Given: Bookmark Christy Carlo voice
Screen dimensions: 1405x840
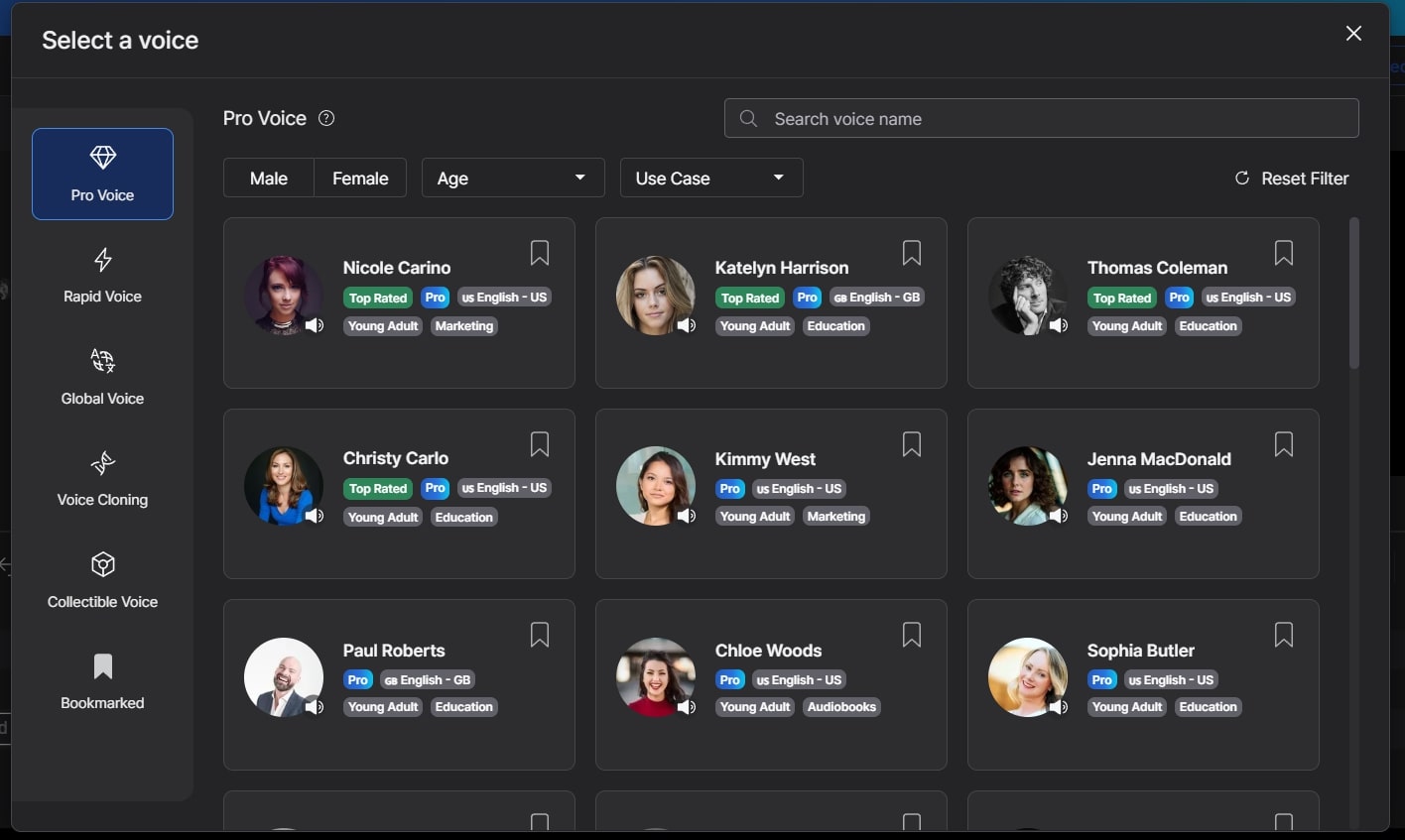Looking at the screenshot, I should pos(540,443).
